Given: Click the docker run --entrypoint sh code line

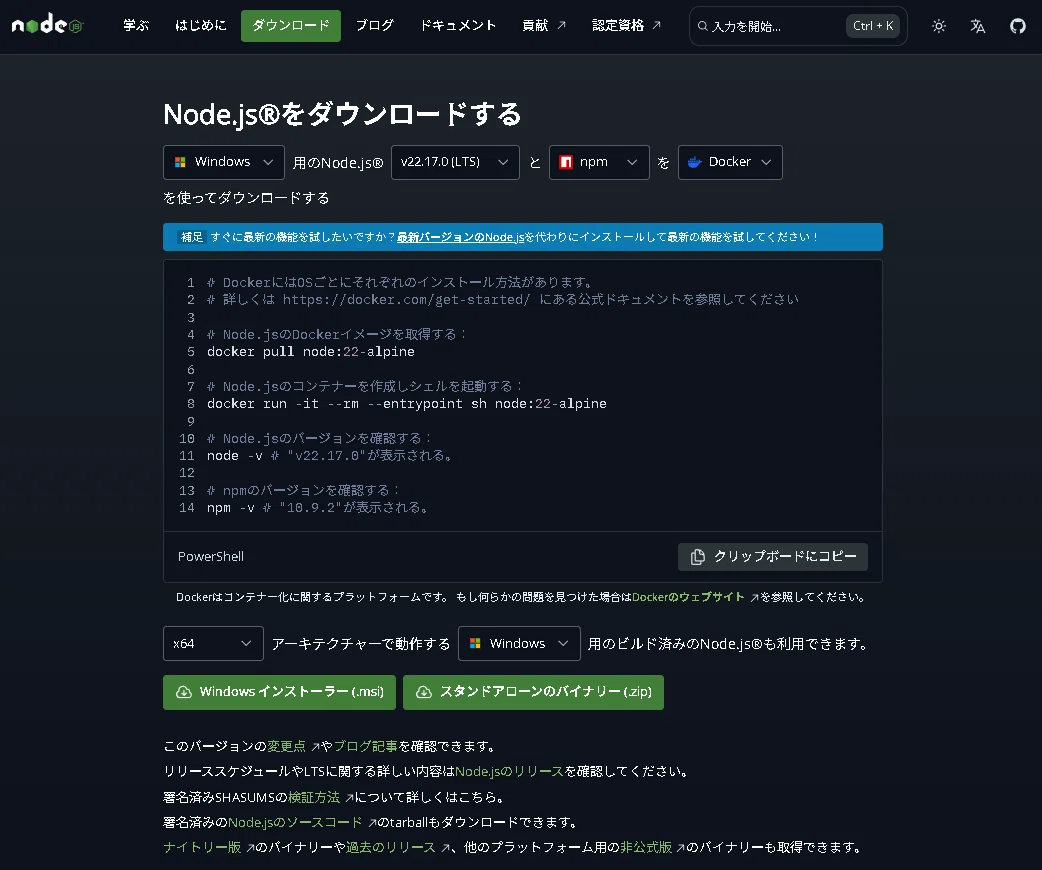Looking at the screenshot, I should (x=406, y=403).
